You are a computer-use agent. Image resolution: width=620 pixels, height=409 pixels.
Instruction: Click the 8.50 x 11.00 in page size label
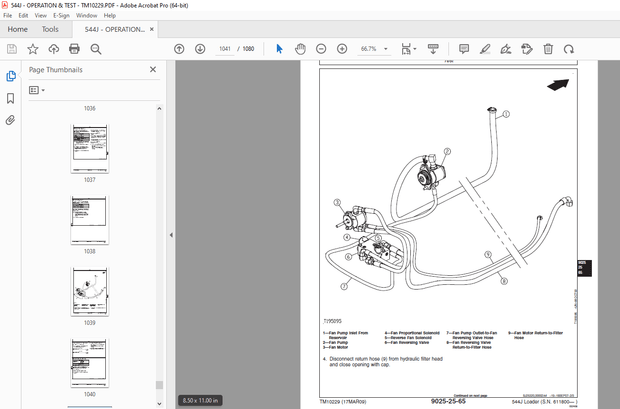[x=200, y=400]
